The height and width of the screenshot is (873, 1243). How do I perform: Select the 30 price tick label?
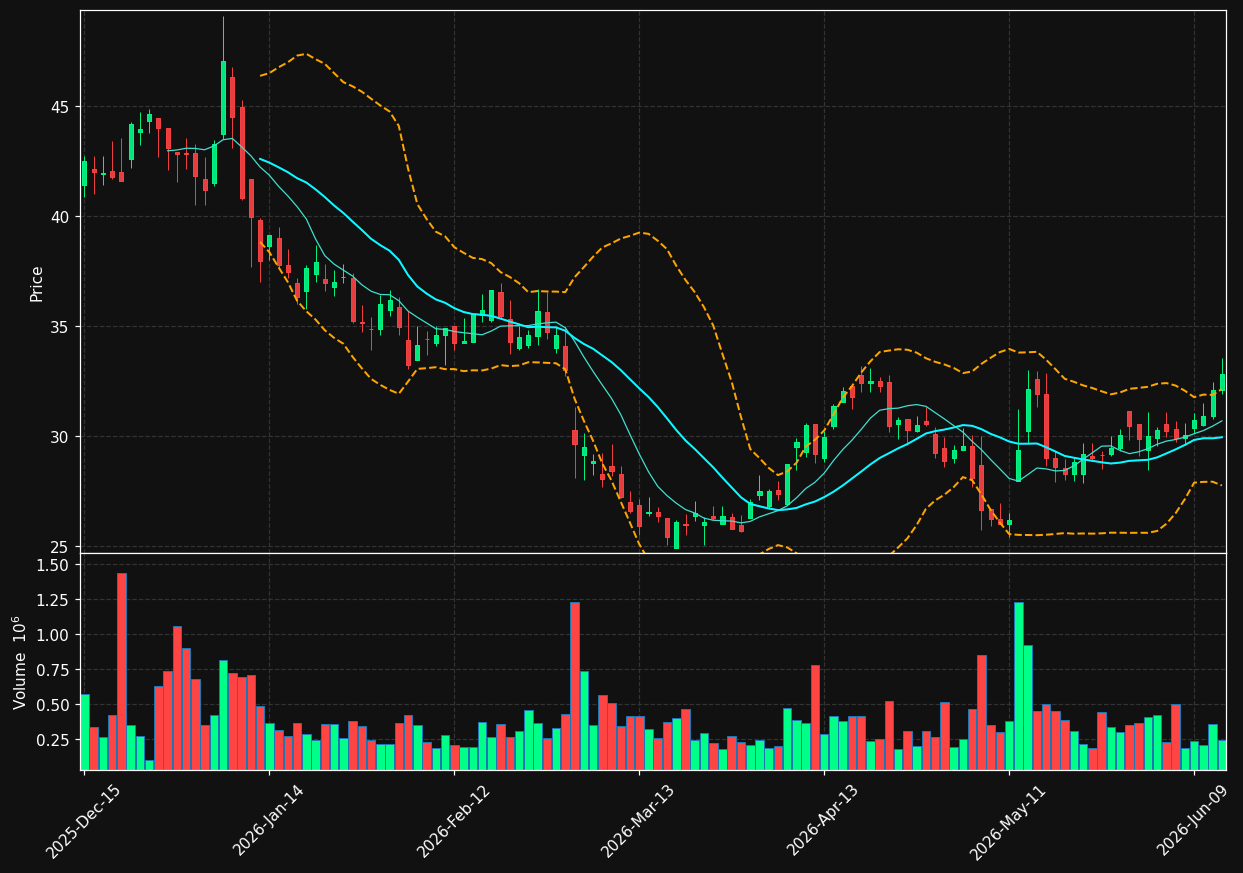(x=60, y=437)
